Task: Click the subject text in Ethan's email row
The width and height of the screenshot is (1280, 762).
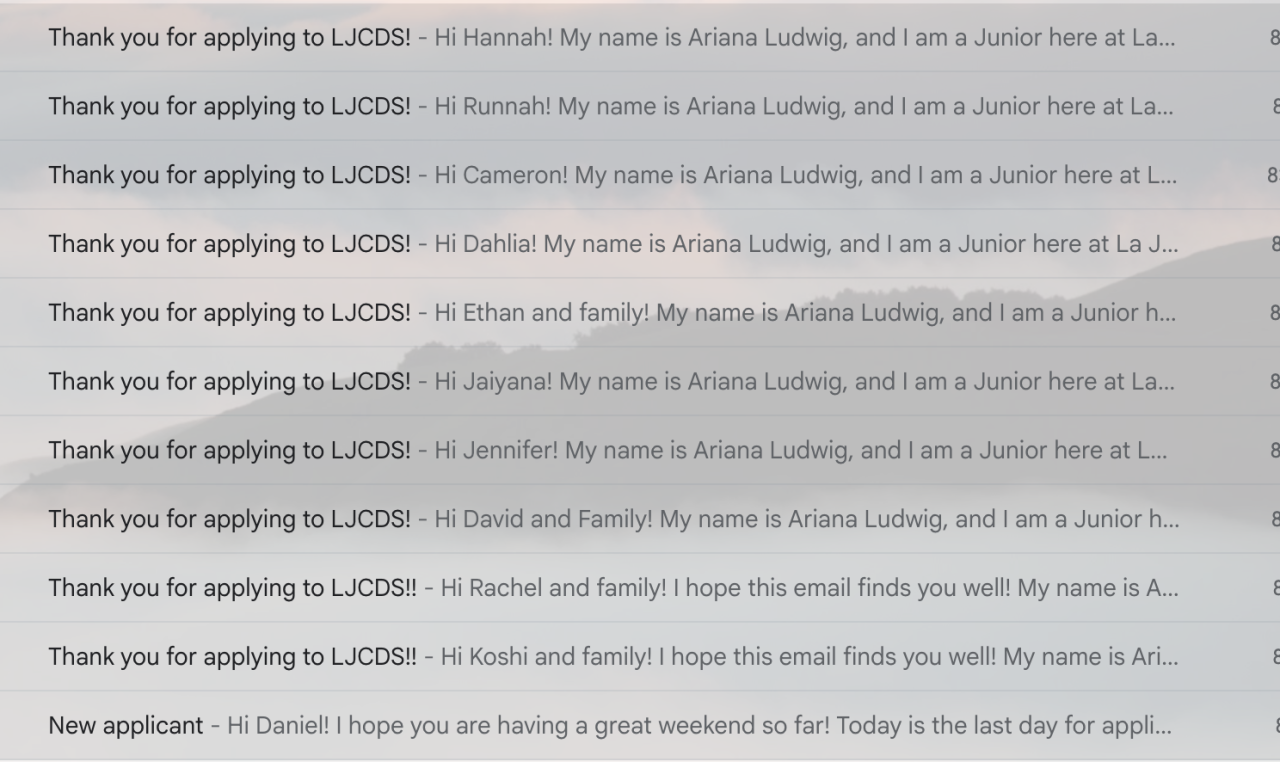Action: pos(229,313)
